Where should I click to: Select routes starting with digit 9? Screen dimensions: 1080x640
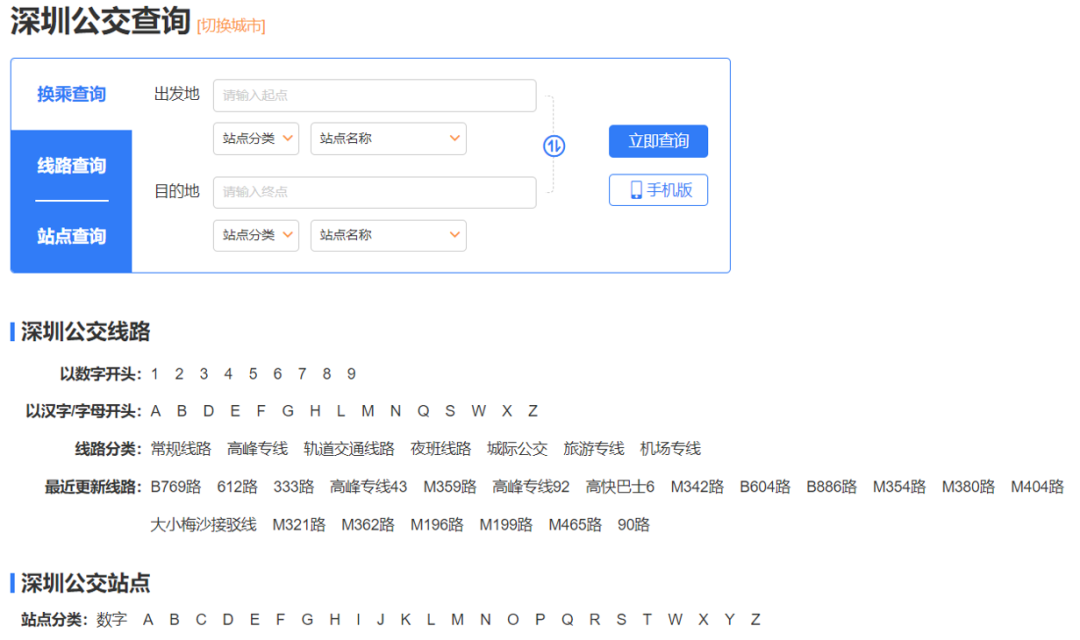click(351, 374)
